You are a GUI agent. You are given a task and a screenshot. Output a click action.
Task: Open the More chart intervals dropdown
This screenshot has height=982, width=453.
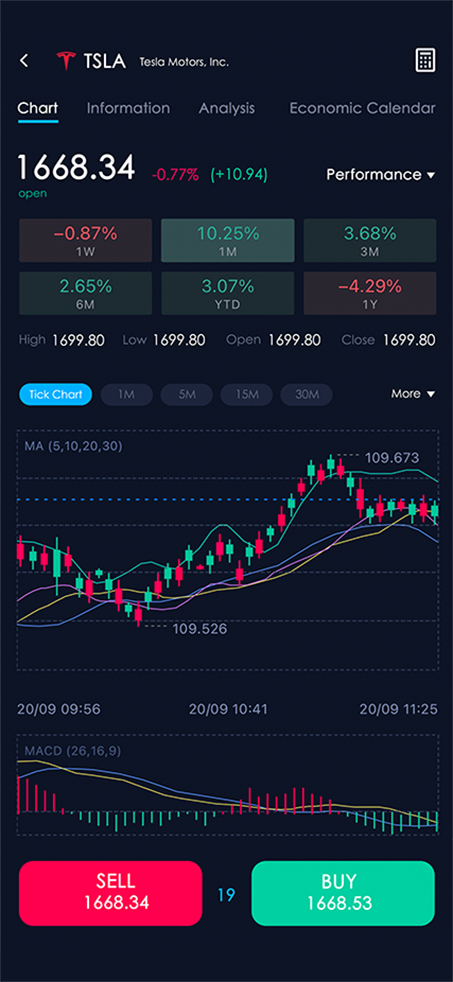[x=413, y=394]
